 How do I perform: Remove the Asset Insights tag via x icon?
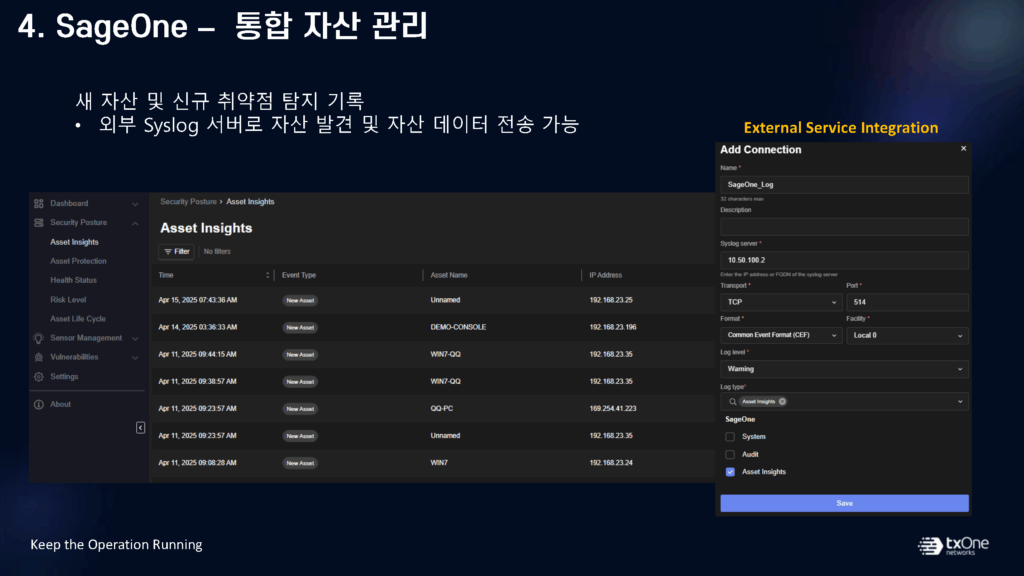click(782, 401)
